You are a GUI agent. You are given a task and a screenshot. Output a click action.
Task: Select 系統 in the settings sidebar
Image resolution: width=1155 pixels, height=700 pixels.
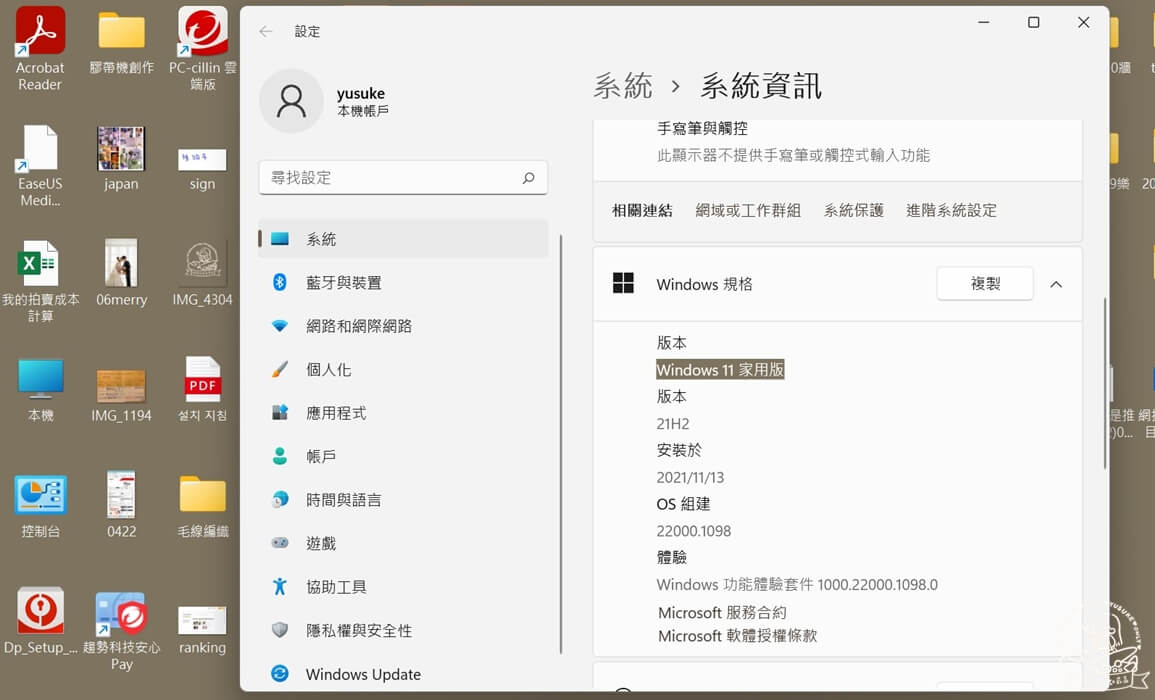coord(321,239)
